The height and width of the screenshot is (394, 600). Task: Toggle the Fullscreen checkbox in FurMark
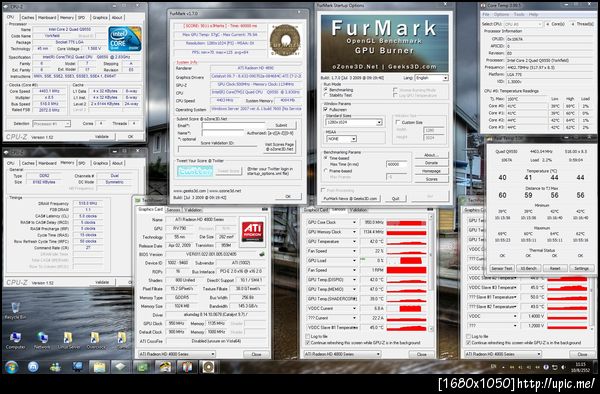tap(326, 109)
